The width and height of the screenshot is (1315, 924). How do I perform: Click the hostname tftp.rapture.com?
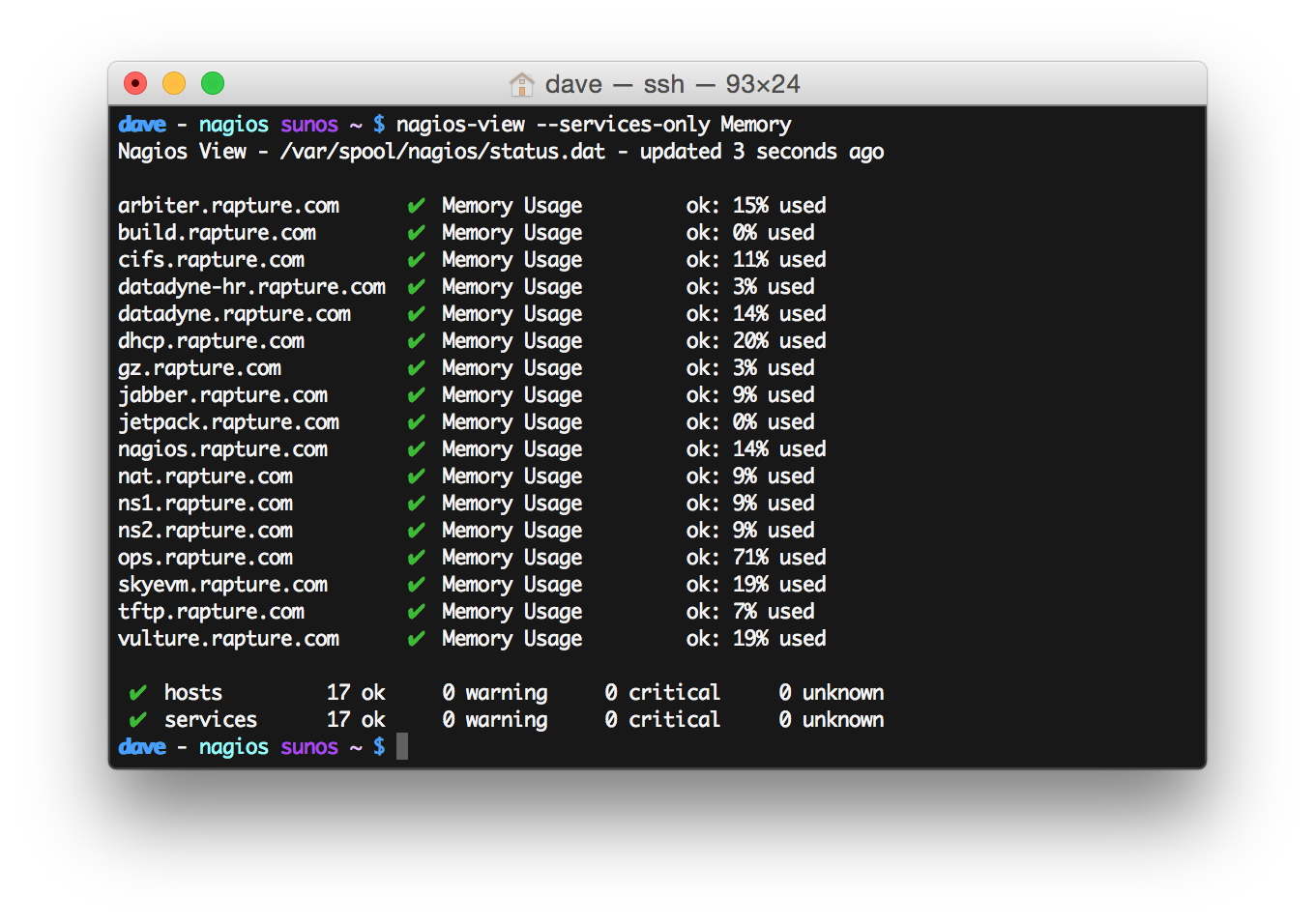pos(211,612)
